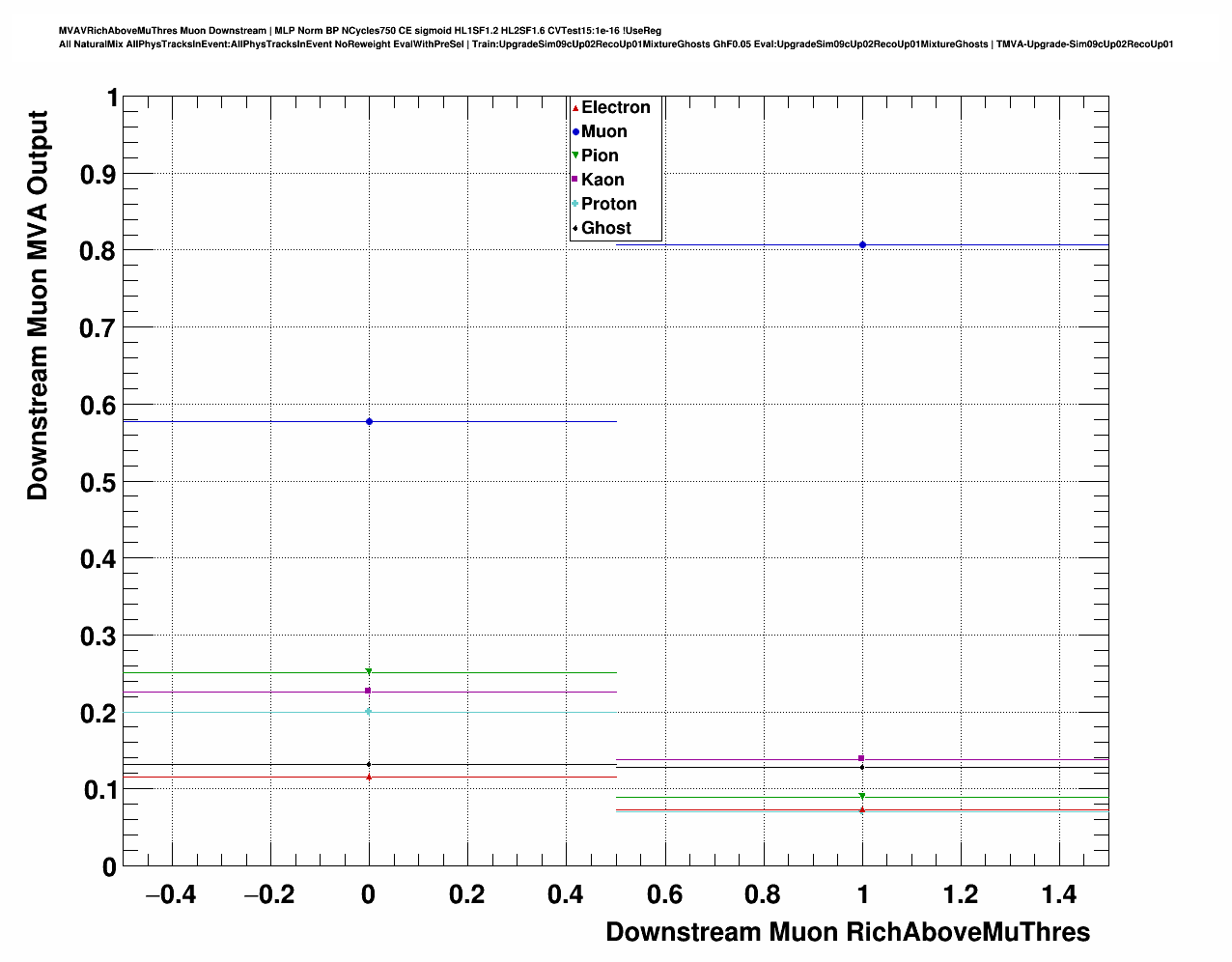Screen dimensions: 1232x962
Task: Click the Muon data point near 0.8
Action: [x=862, y=245]
